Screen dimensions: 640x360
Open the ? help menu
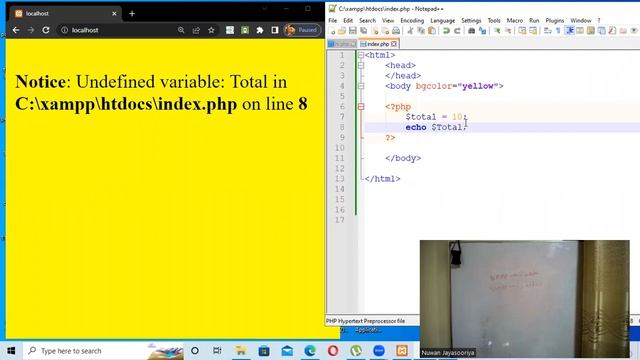click(599, 20)
